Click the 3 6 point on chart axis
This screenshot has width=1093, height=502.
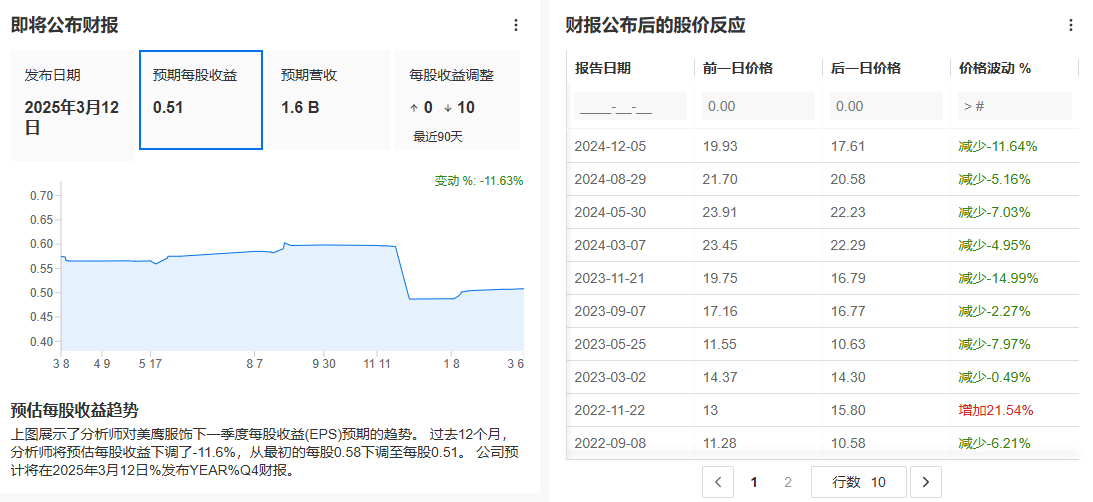(x=515, y=364)
